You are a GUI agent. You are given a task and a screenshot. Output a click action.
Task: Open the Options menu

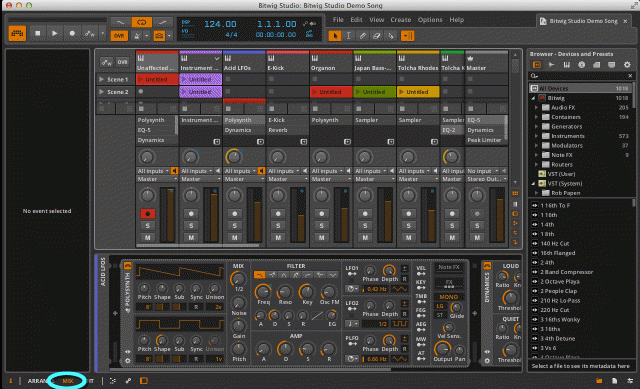coord(430,20)
